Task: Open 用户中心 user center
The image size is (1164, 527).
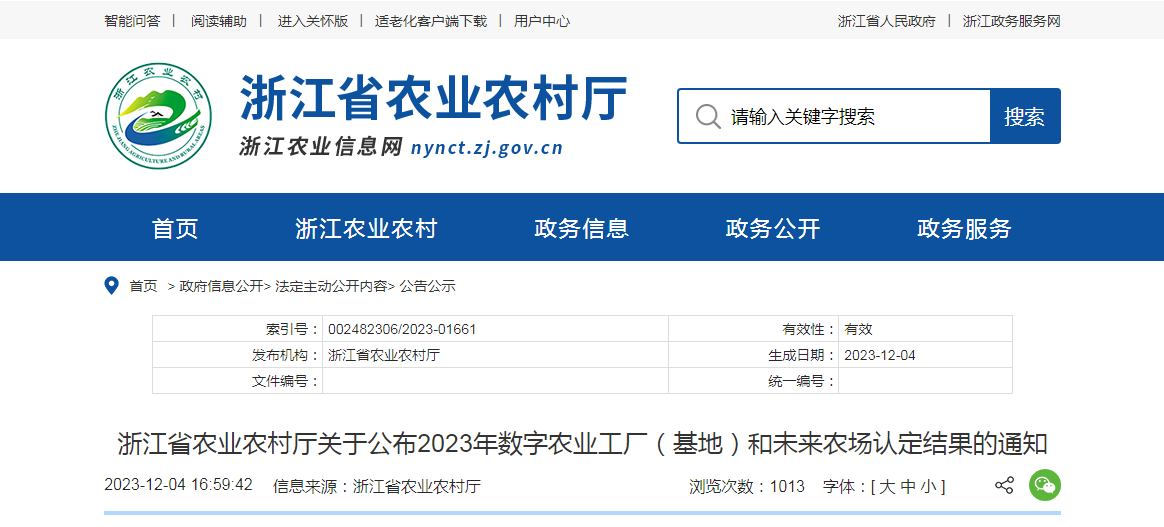Action: pyautogui.click(x=542, y=21)
